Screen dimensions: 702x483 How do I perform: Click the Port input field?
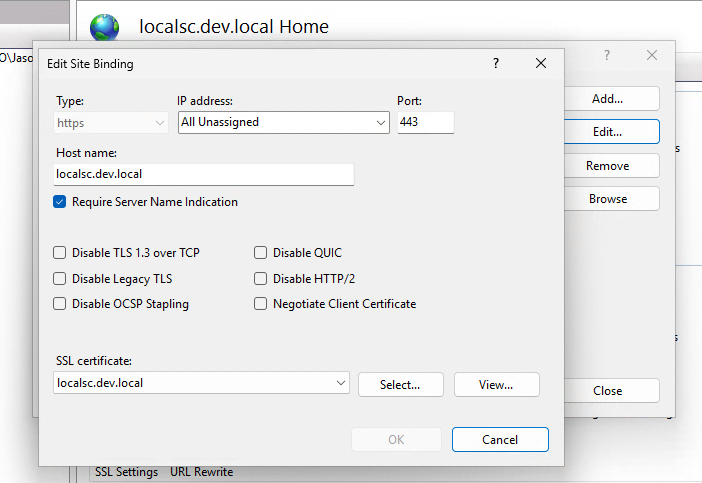point(425,122)
